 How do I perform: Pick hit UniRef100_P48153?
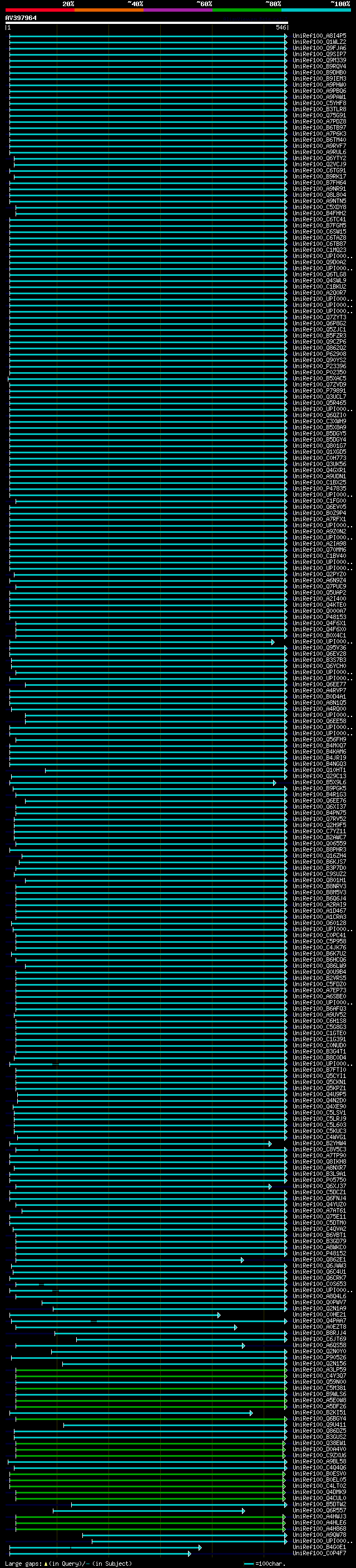(x=319, y=617)
